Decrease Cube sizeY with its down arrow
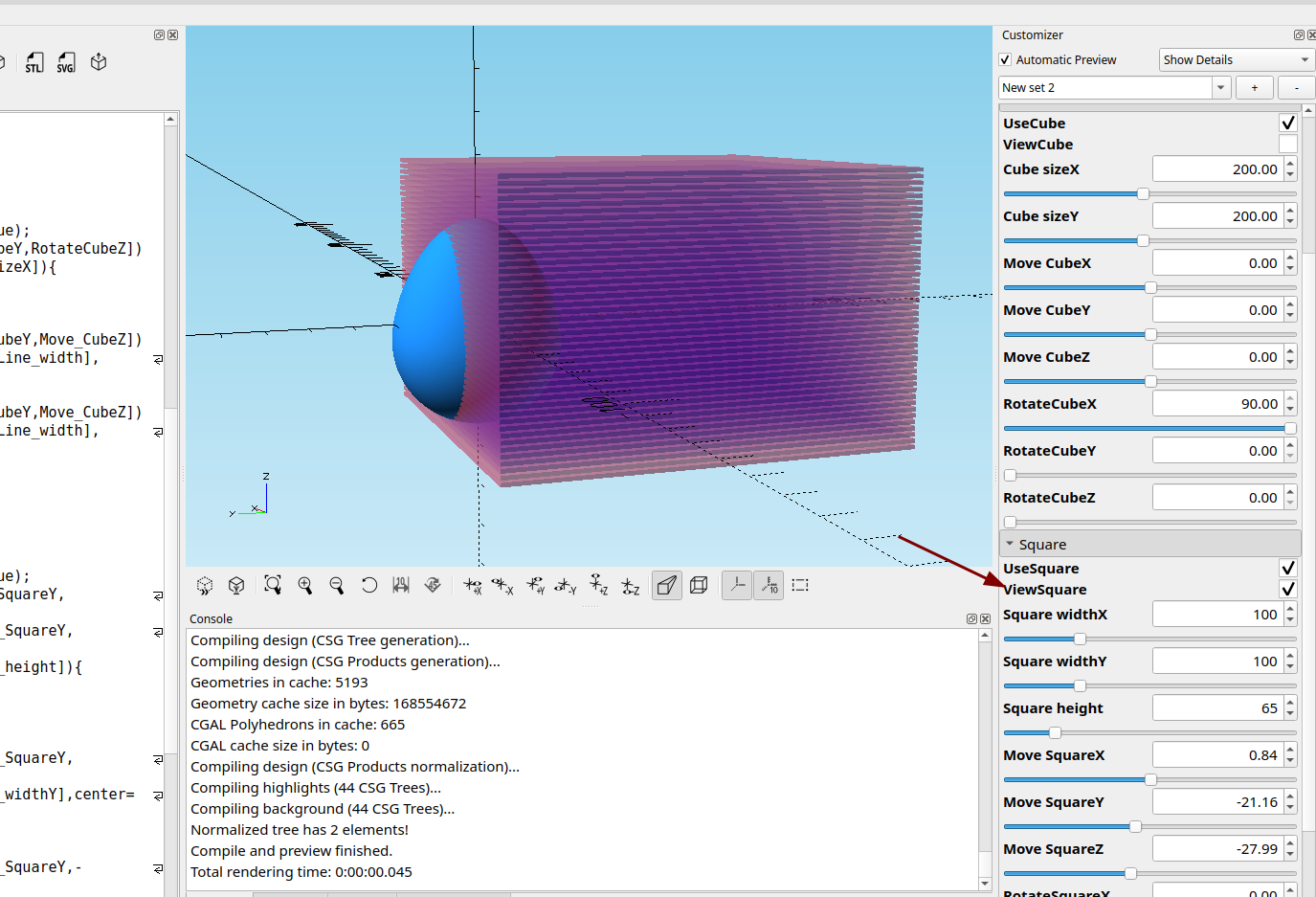This screenshot has width=1316, height=897. 1290,222
